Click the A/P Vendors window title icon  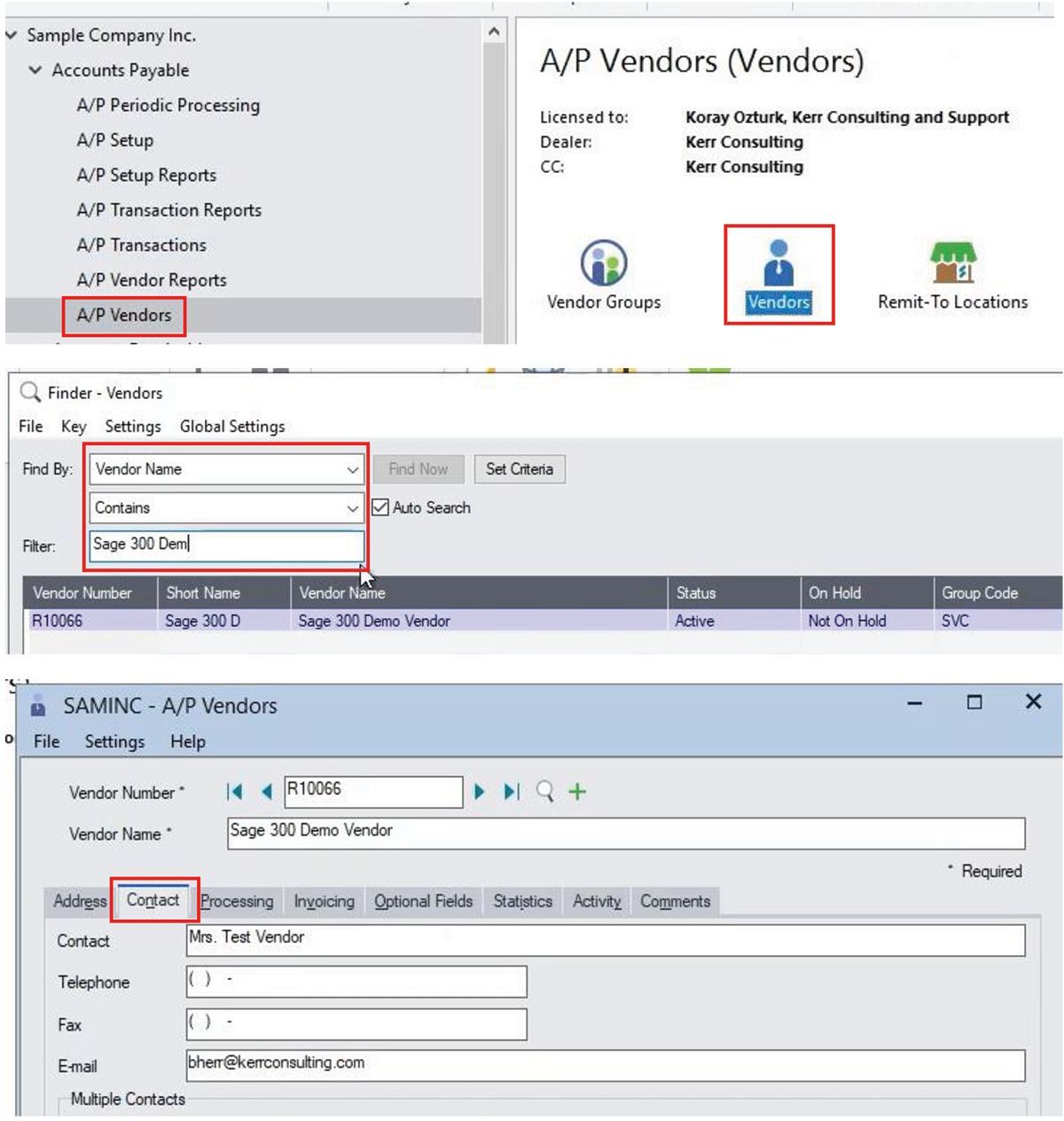38,707
